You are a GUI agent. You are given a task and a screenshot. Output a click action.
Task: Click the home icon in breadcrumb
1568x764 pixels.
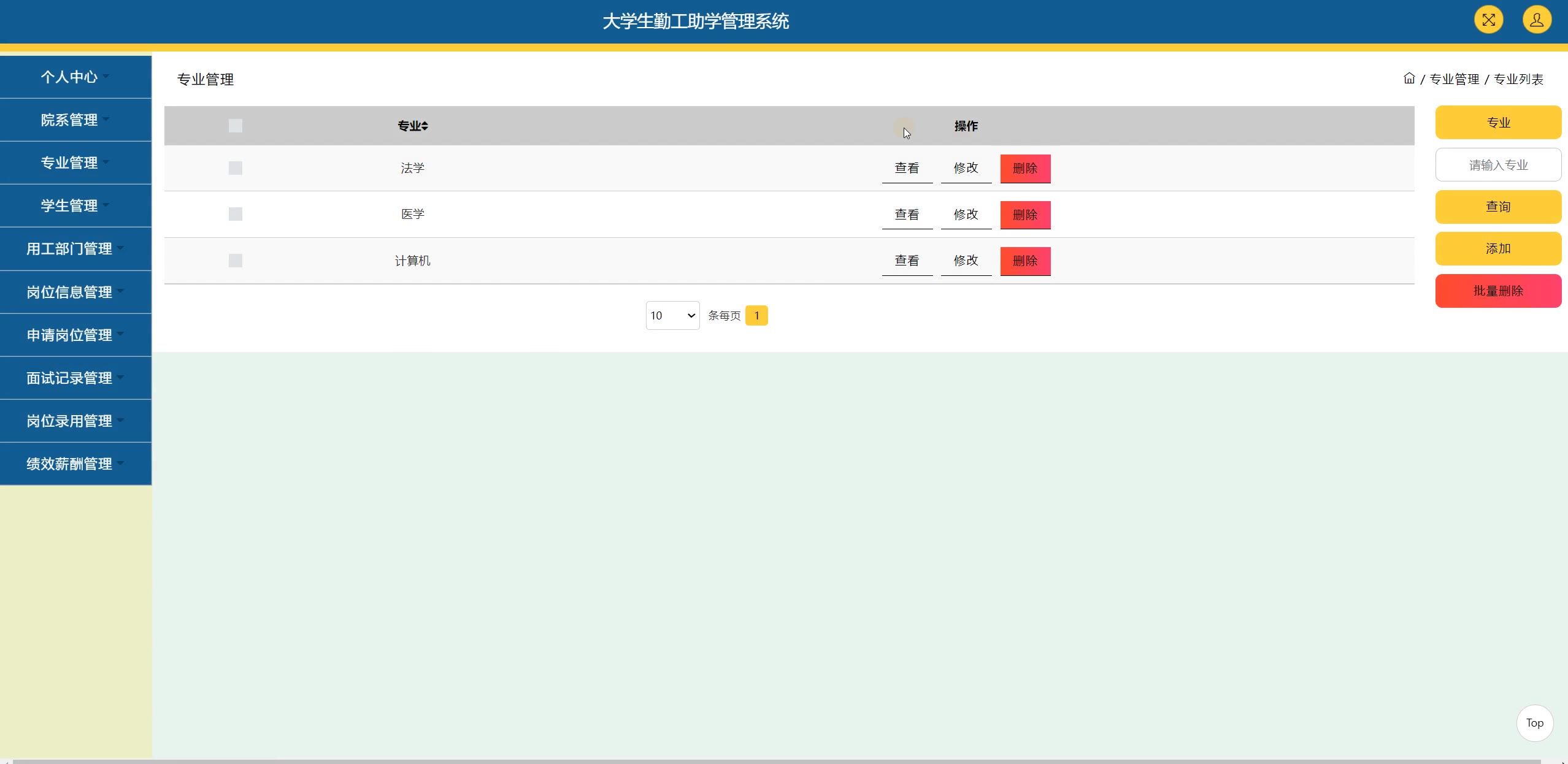[1409, 78]
